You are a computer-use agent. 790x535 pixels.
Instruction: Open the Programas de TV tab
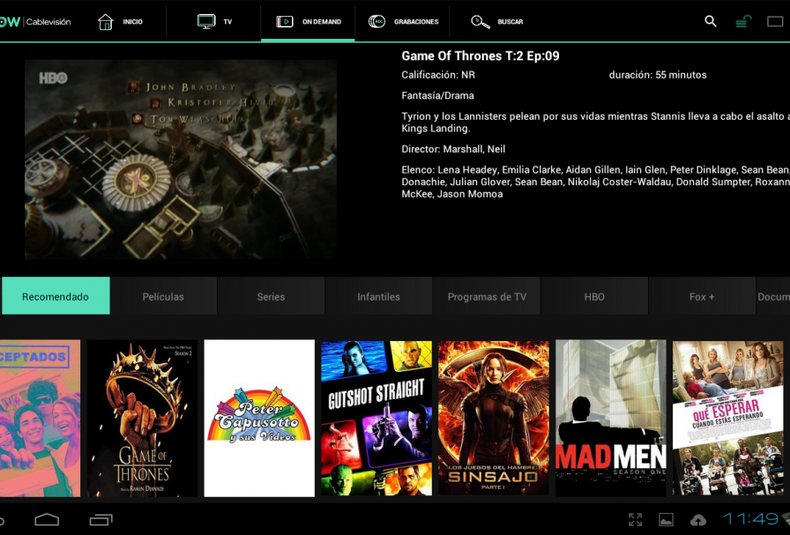coord(487,296)
